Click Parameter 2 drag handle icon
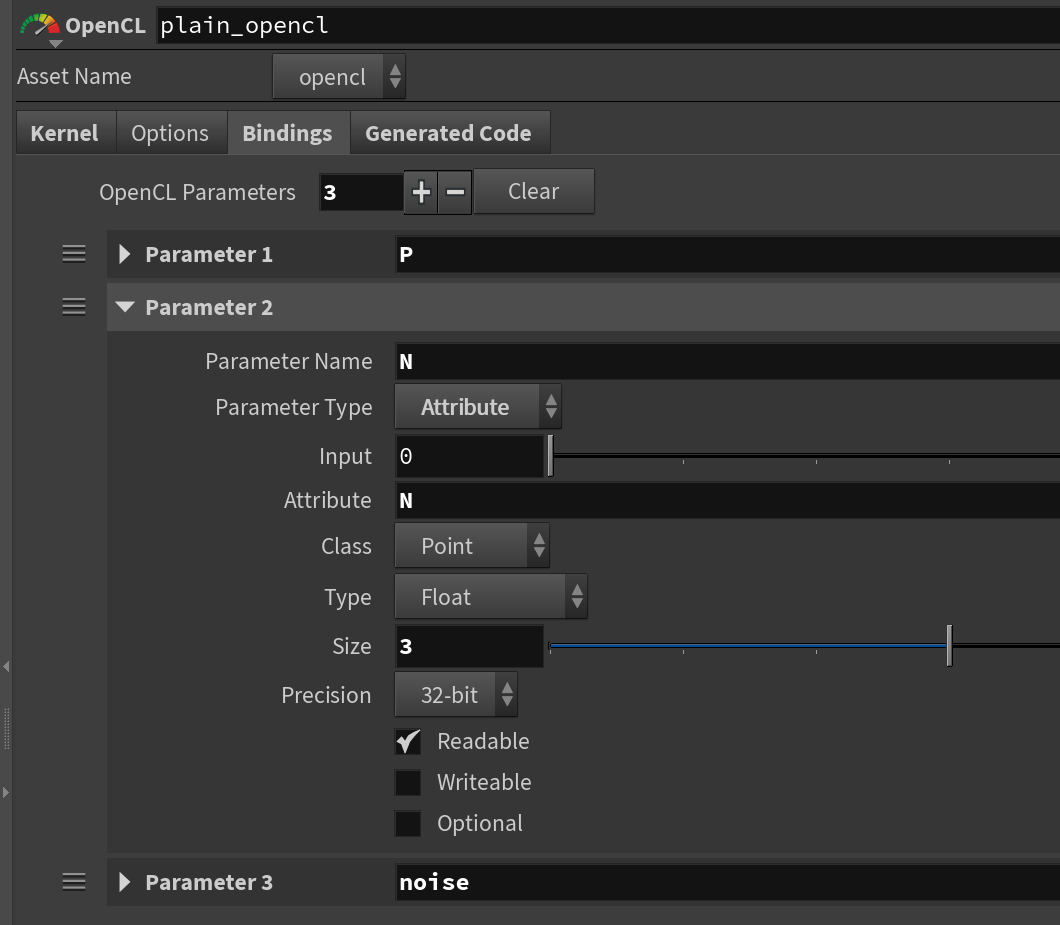The image size is (1060, 925). [x=74, y=307]
